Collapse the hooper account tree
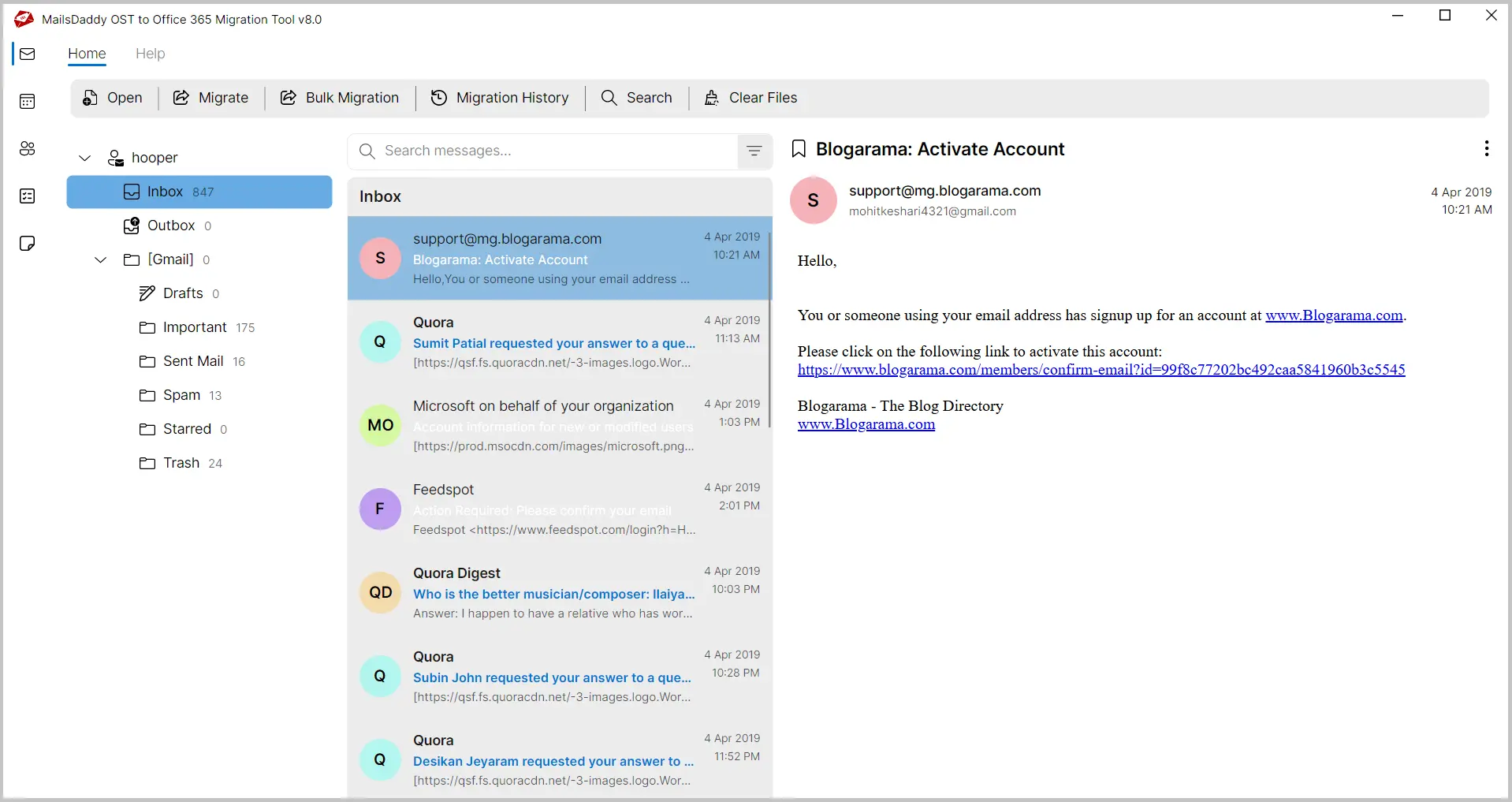1512x802 pixels. pos(85,158)
